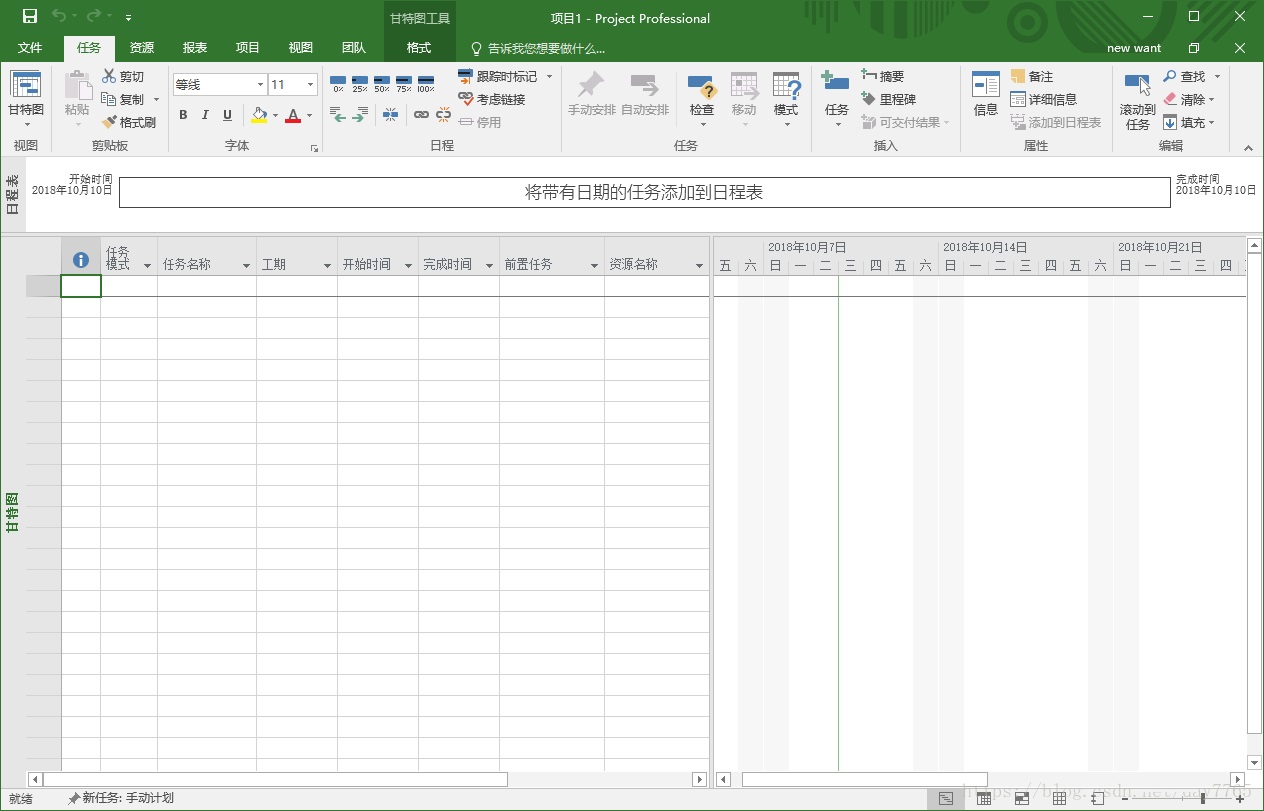Insert a Milestone

tap(889, 99)
